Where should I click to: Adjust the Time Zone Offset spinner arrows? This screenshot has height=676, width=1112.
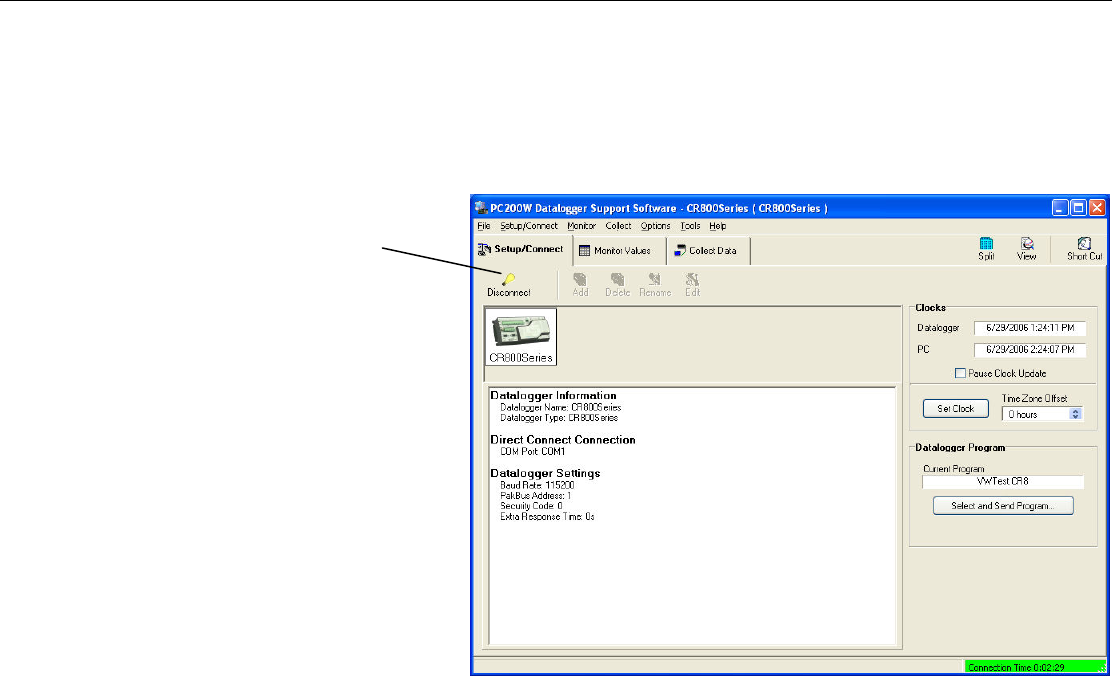(1075, 414)
